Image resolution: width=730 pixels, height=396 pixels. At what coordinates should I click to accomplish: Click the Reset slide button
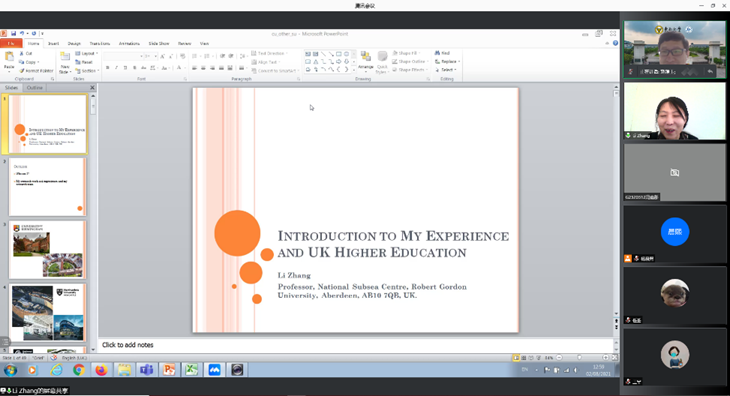[84, 62]
